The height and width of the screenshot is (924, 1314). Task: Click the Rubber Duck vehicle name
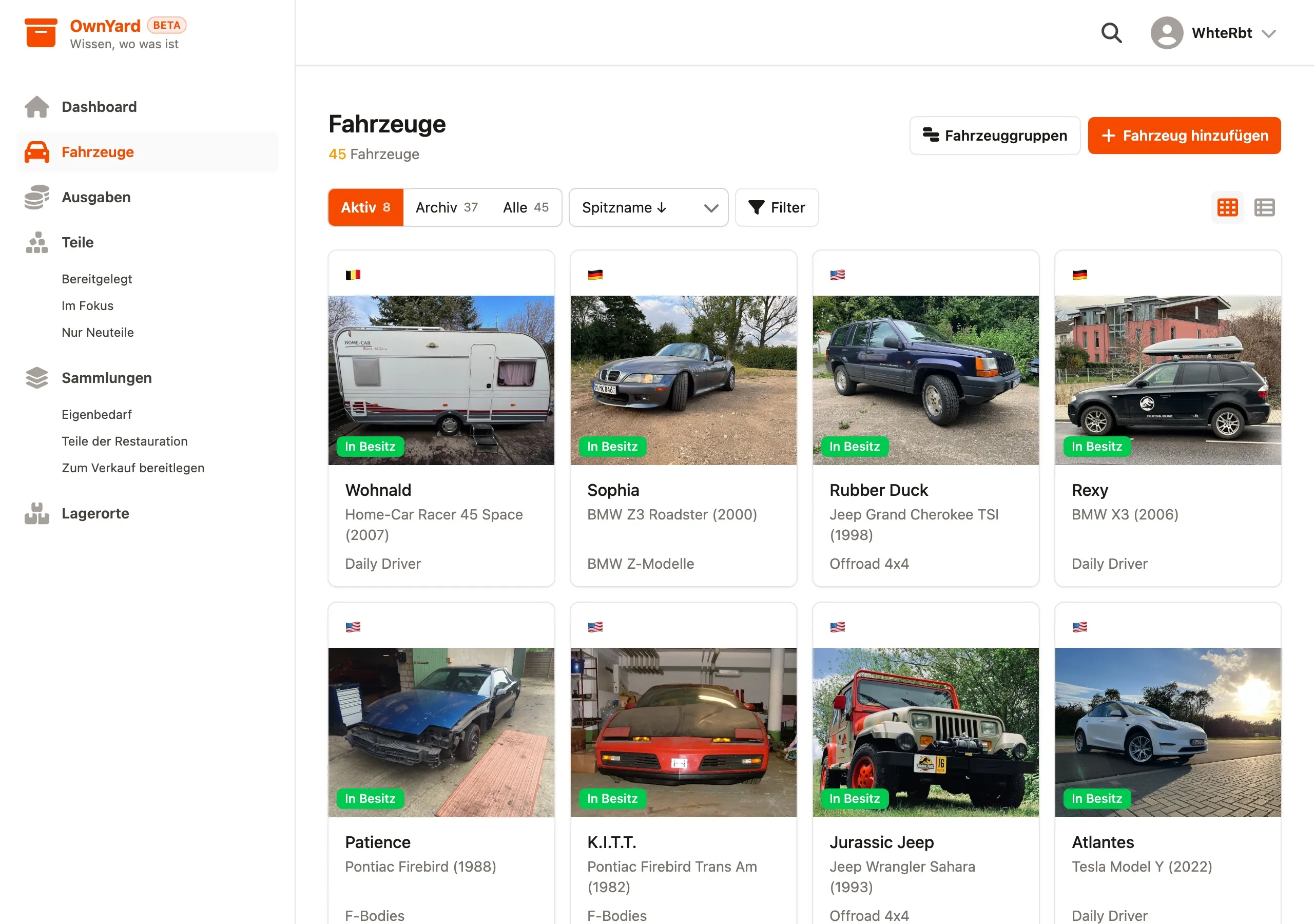tap(878, 490)
